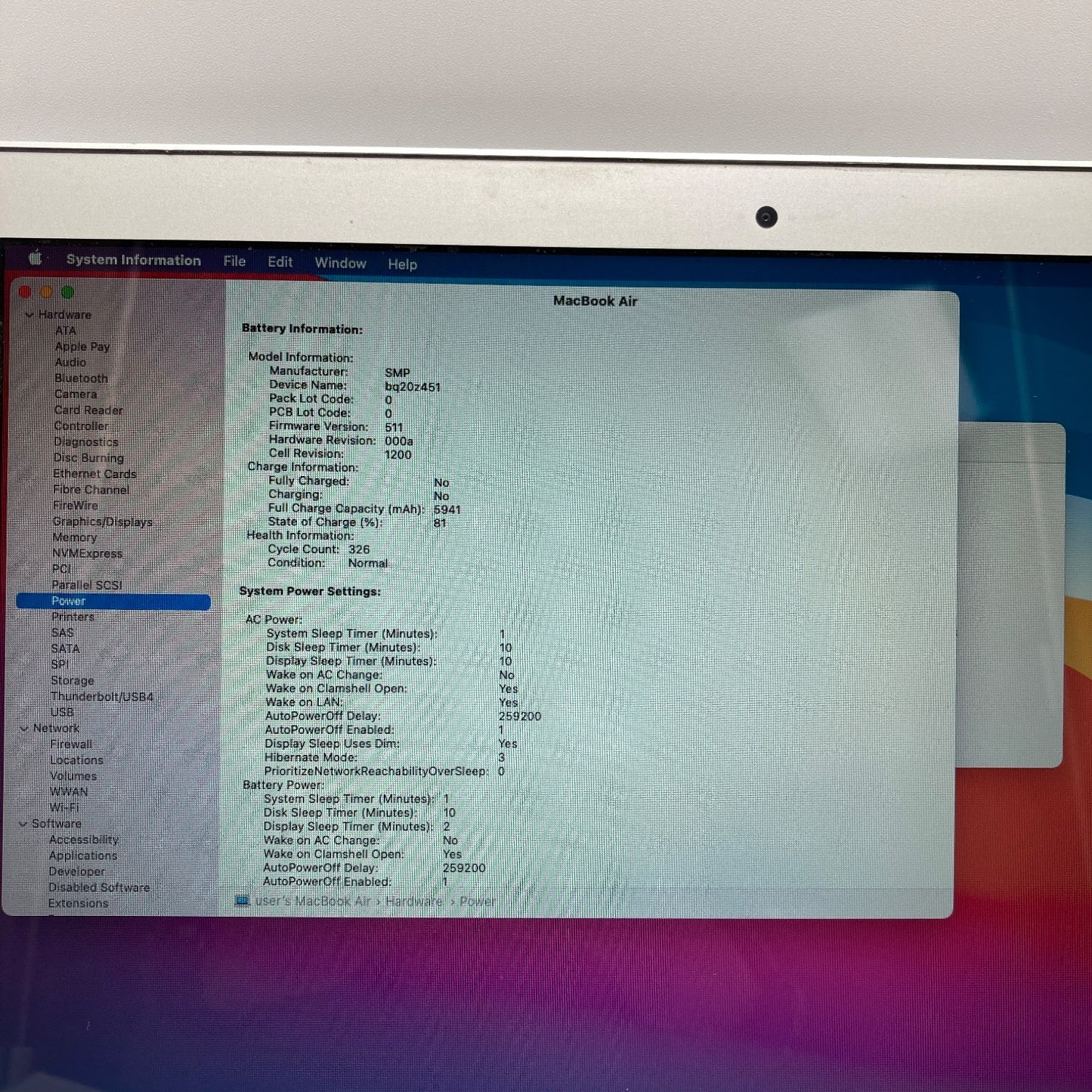Screen dimensions: 1092x1092
Task: Open the Apple menu
Action: [35, 258]
